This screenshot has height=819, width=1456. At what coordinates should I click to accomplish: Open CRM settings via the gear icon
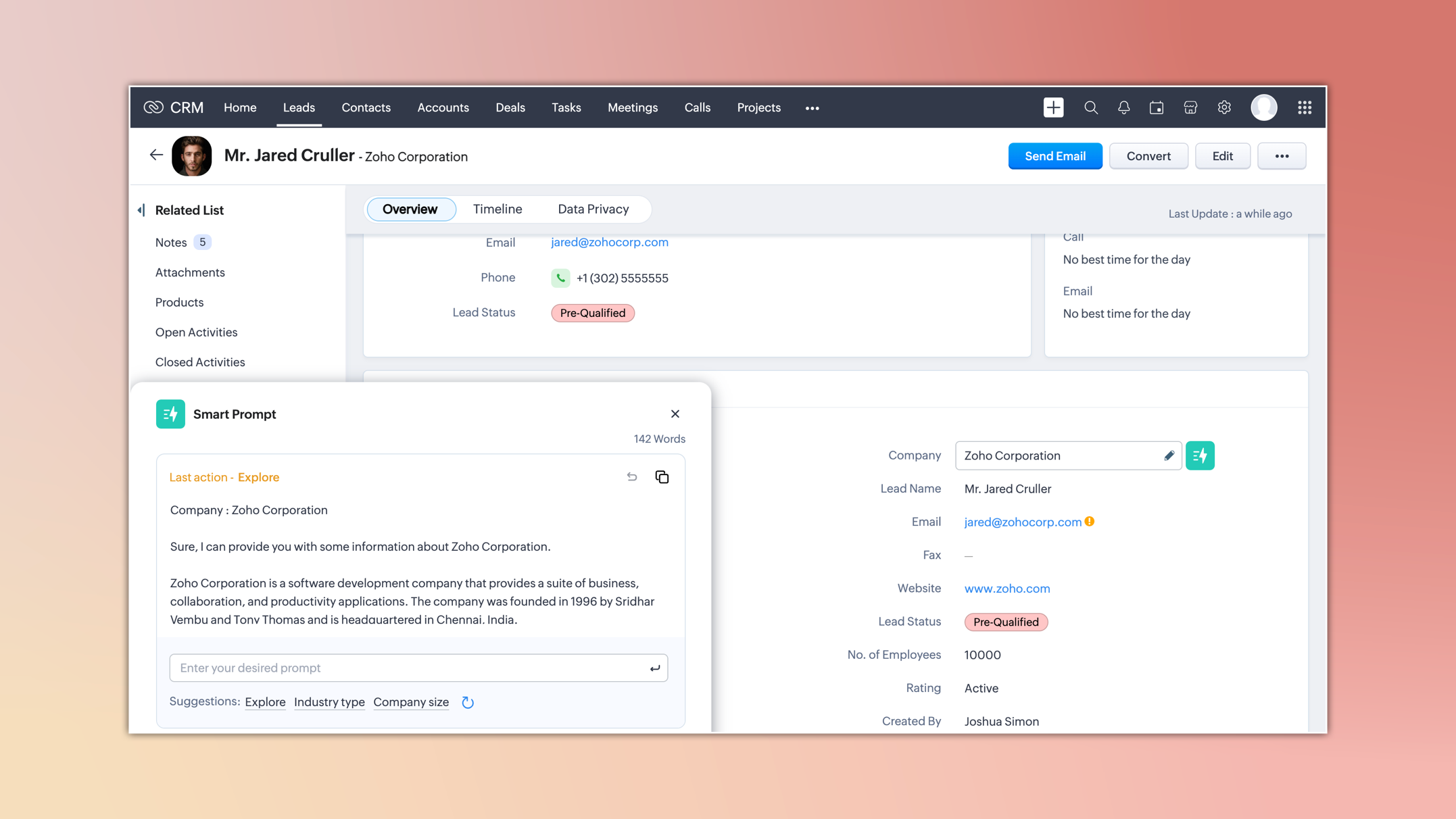(1224, 107)
